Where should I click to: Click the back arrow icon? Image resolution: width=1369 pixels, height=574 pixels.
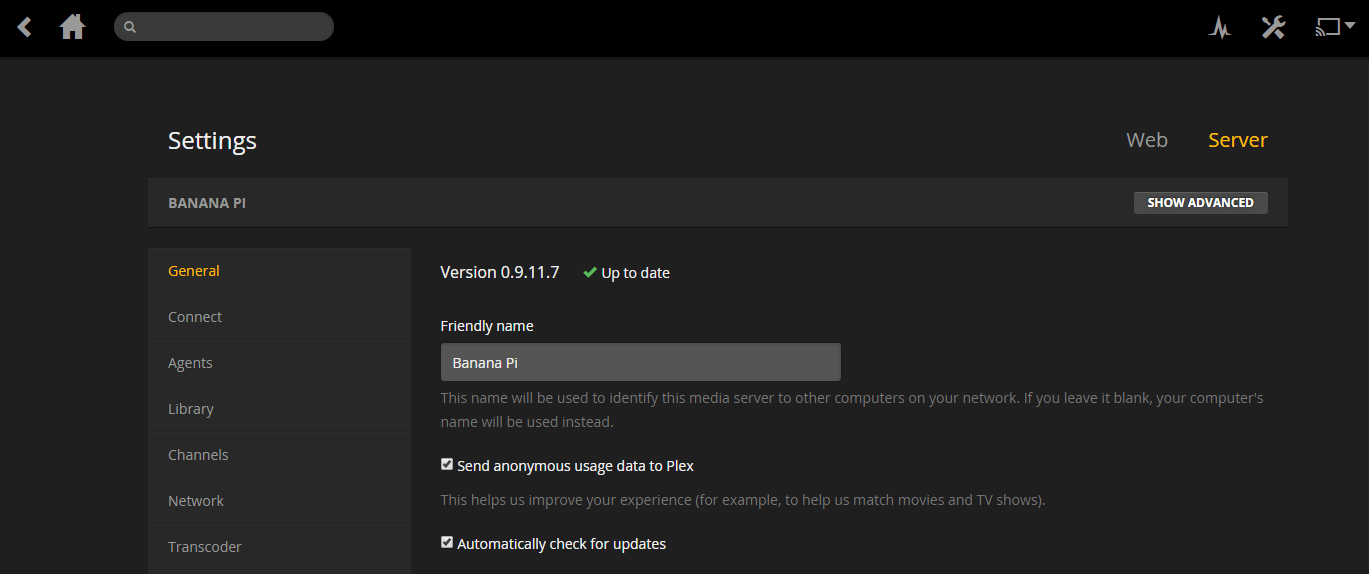25,27
